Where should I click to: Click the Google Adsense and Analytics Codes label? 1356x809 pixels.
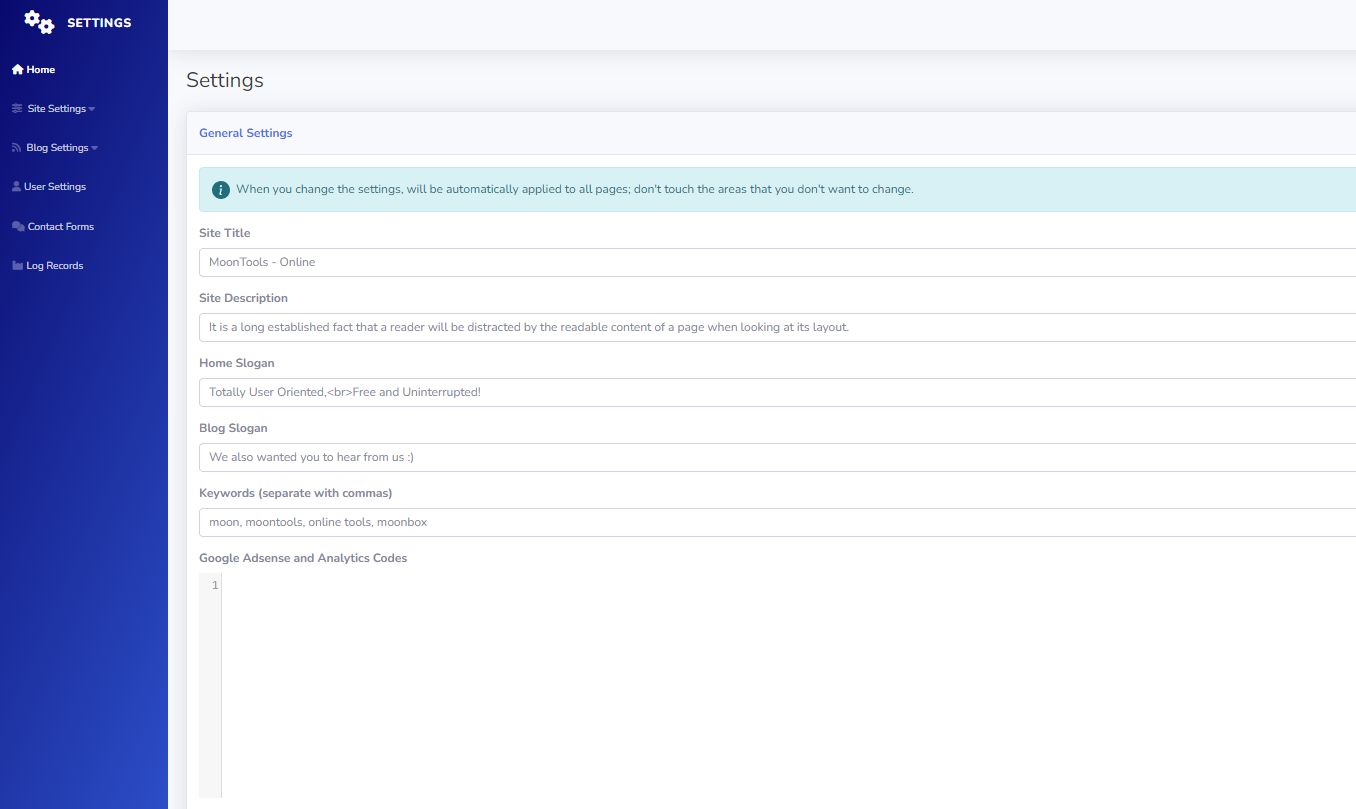point(303,558)
